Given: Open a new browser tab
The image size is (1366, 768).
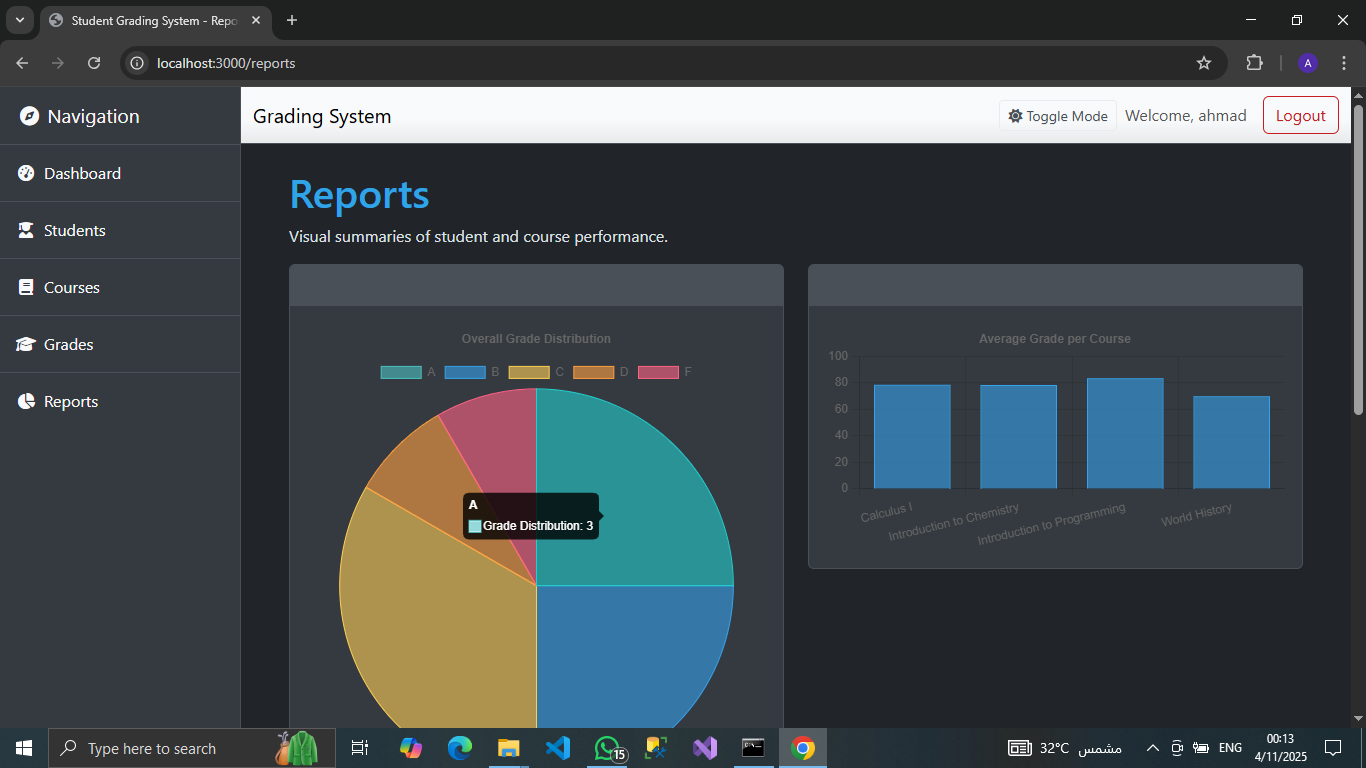Looking at the screenshot, I should point(292,20).
